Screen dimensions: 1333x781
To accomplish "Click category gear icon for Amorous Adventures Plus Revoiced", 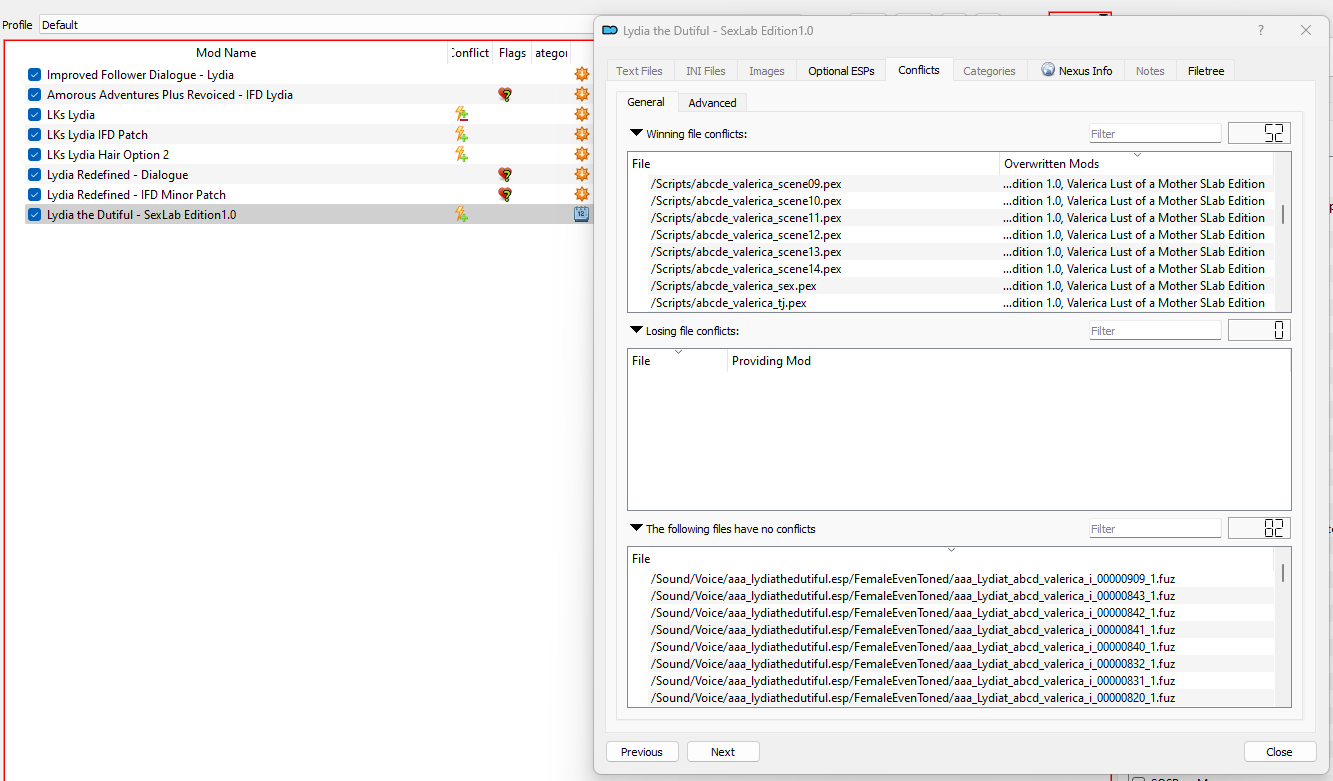I will [581, 95].
